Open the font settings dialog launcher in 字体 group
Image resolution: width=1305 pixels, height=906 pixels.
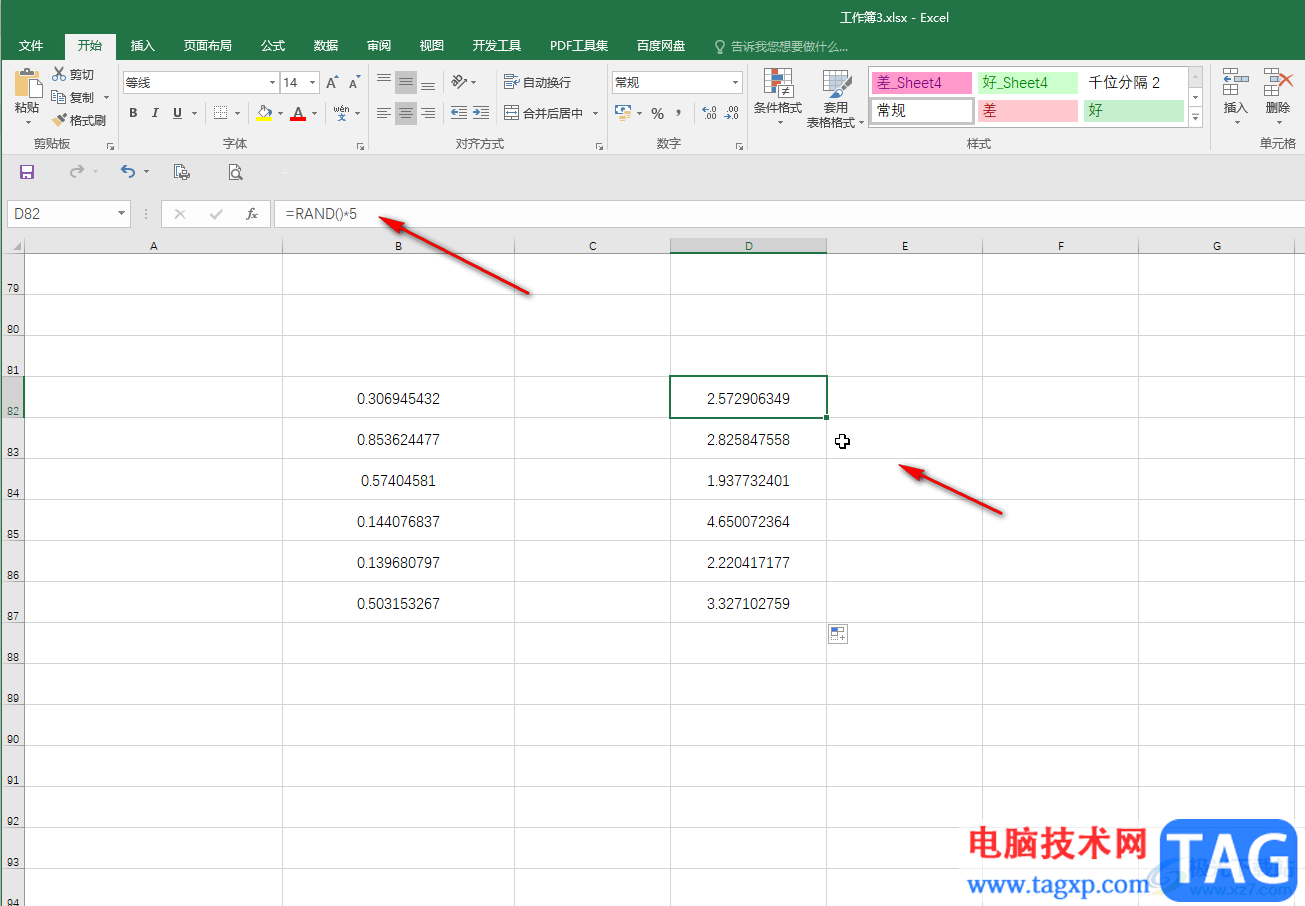pos(361,146)
